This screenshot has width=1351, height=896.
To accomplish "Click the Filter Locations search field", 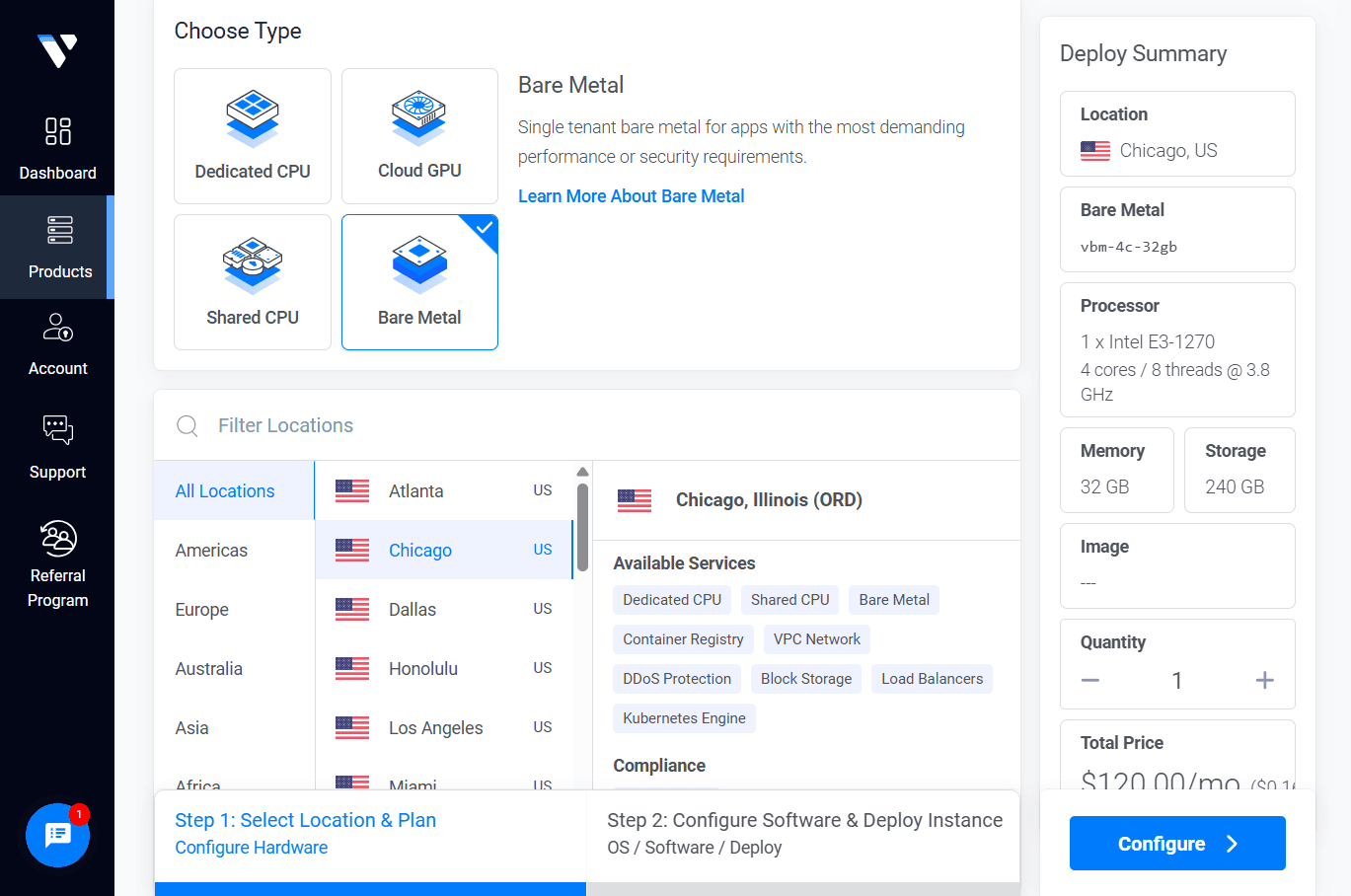I will coord(587,425).
